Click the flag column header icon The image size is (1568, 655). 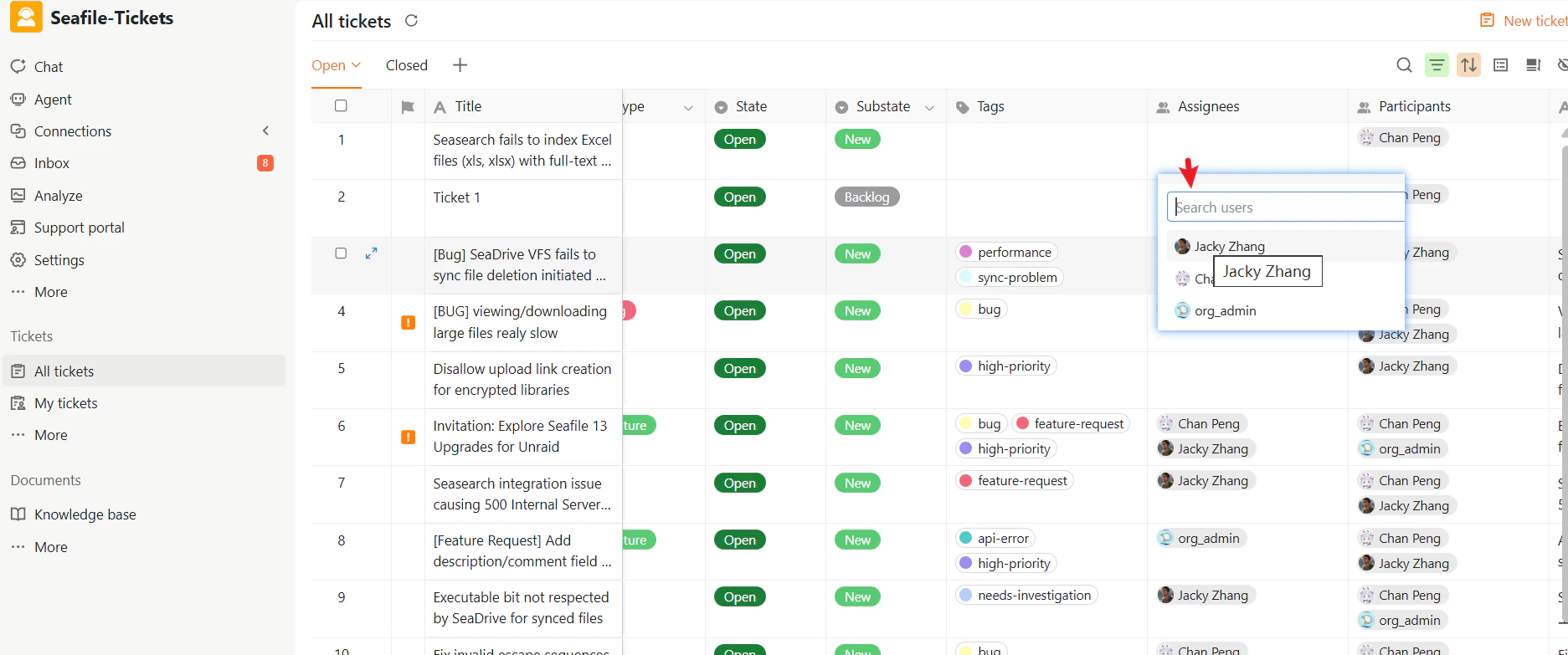(x=408, y=107)
